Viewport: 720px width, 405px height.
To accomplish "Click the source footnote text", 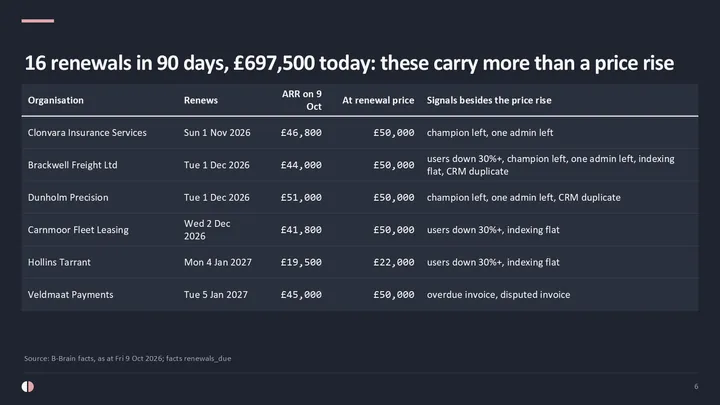I will (x=128, y=358).
